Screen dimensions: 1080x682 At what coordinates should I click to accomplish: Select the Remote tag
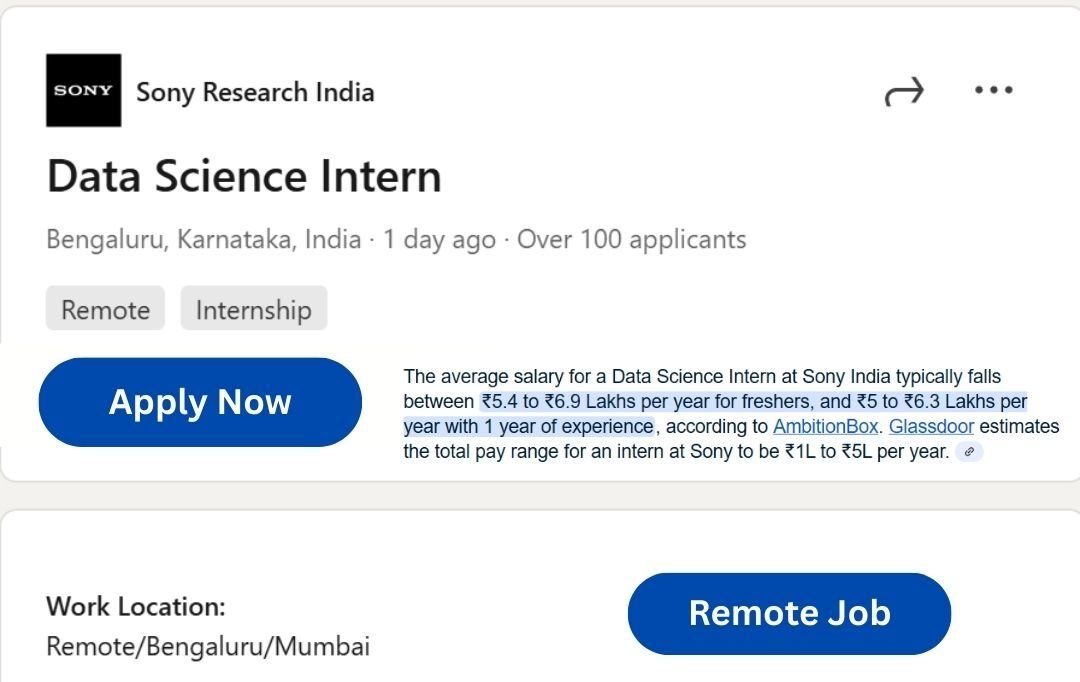[105, 310]
